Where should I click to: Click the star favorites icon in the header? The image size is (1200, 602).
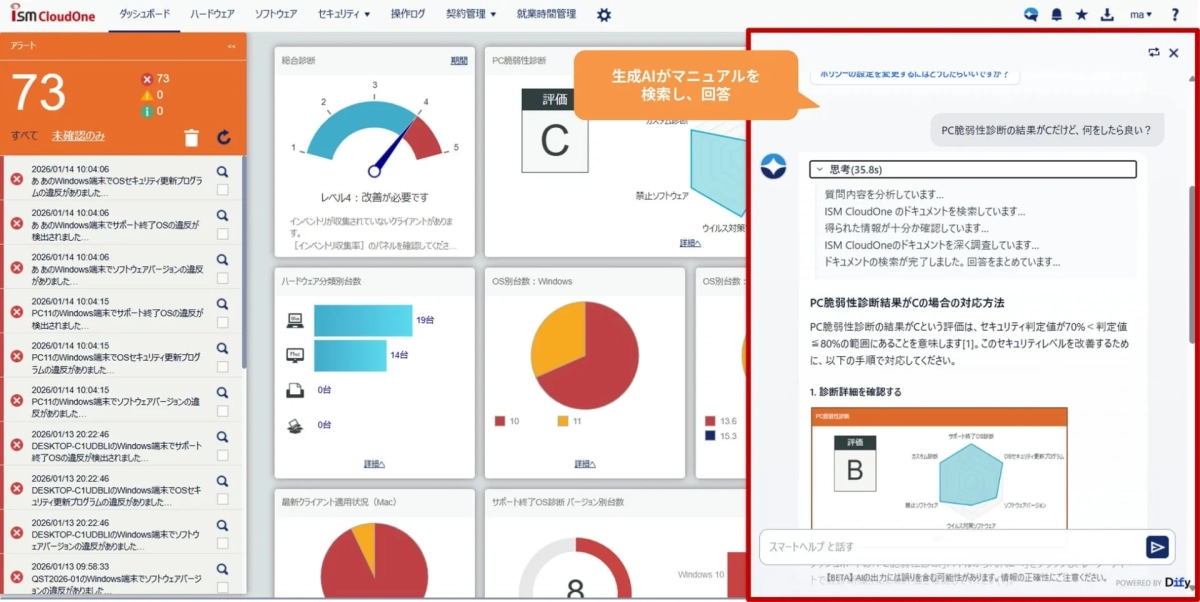[x=1082, y=14]
